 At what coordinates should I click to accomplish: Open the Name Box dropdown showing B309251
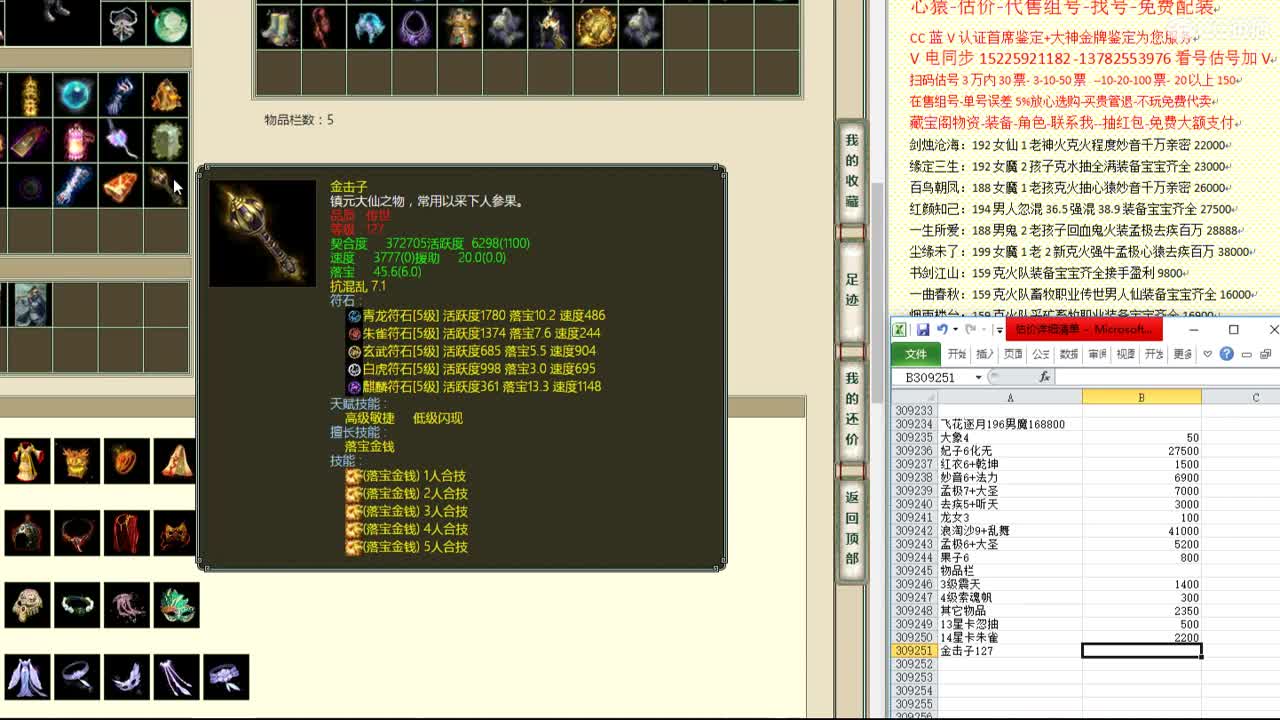(x=977, y=376)
